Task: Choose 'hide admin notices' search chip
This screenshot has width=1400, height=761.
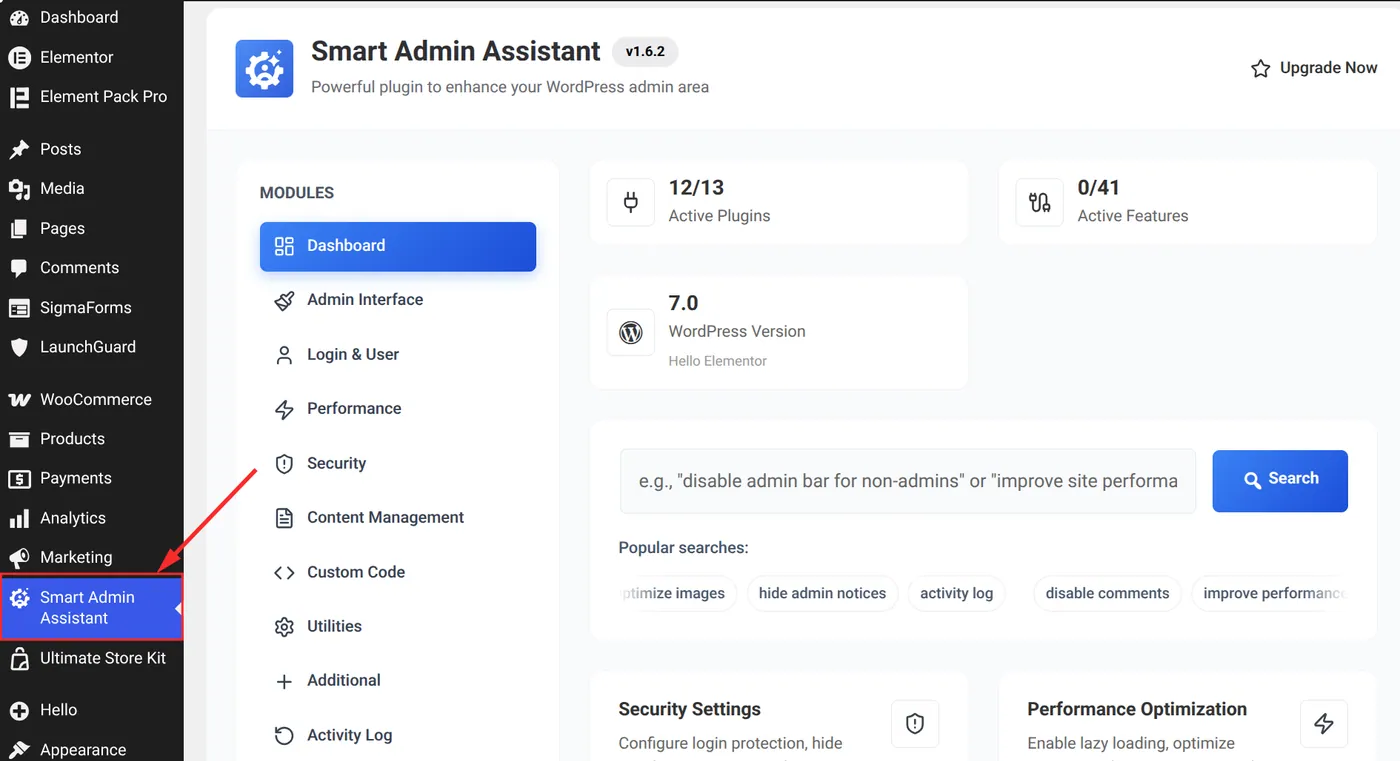Action: tap(822, 593)
